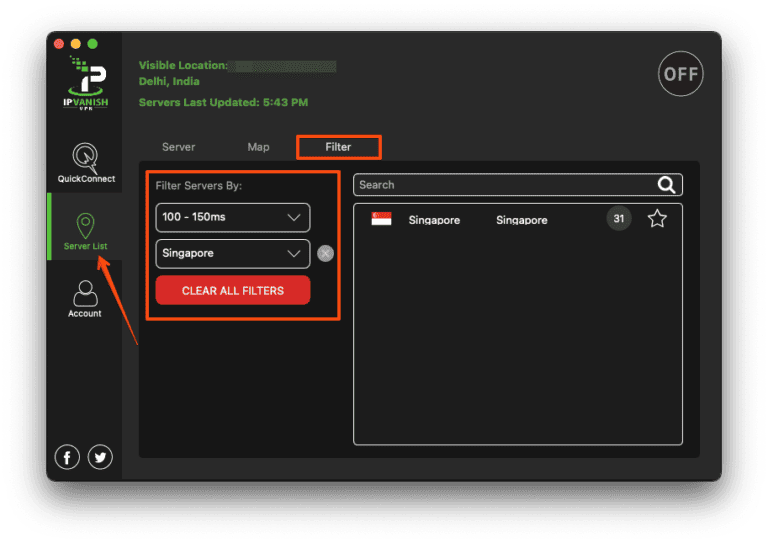This screenshot has width=768, height=543.
Task: Open QuickConnect from the sidebar
Action: [x=84, y=162]
